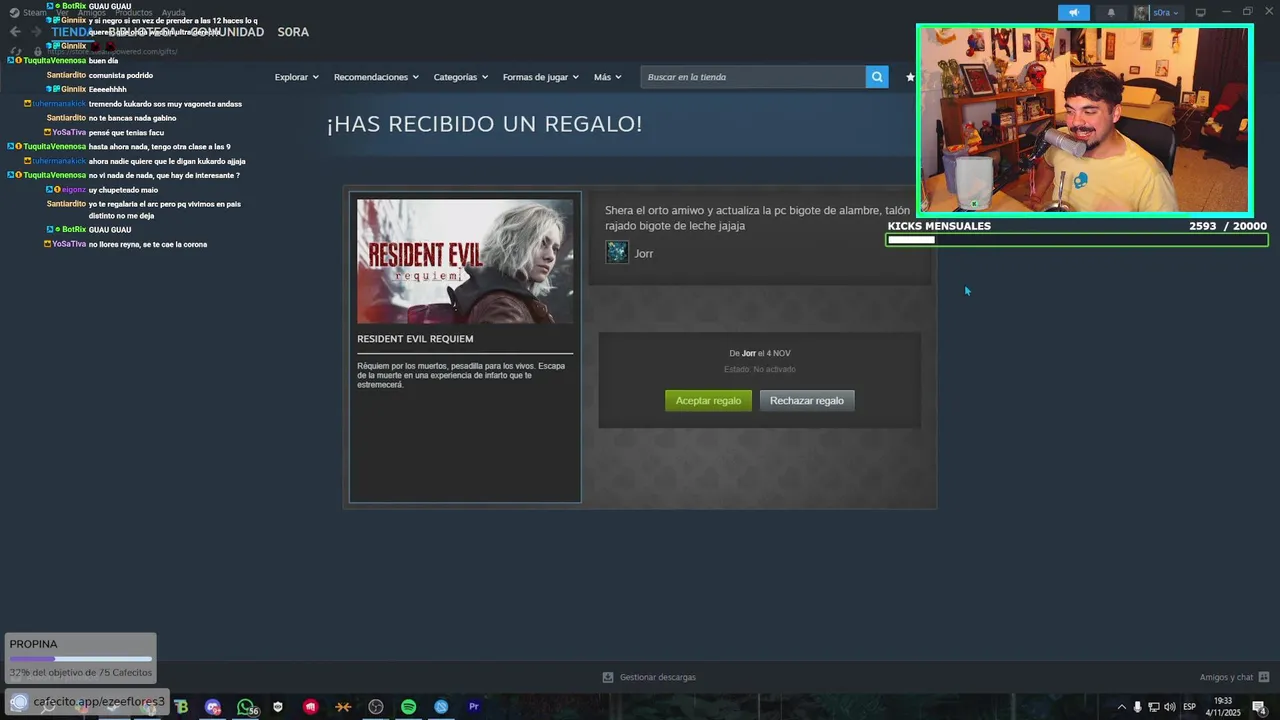
Task: Click the RESIDENT EVIL REQUIEM title text
Action: (415, 339)
